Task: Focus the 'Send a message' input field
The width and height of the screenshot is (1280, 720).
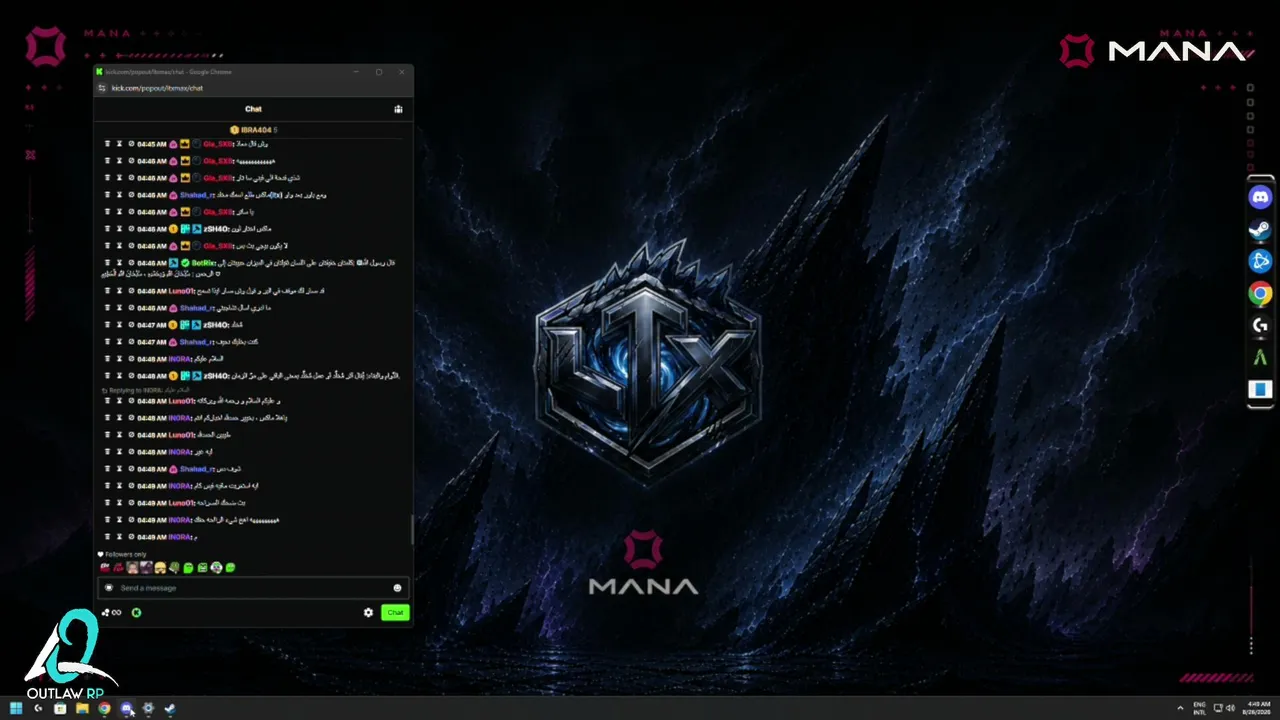Action: click(254, 588)
